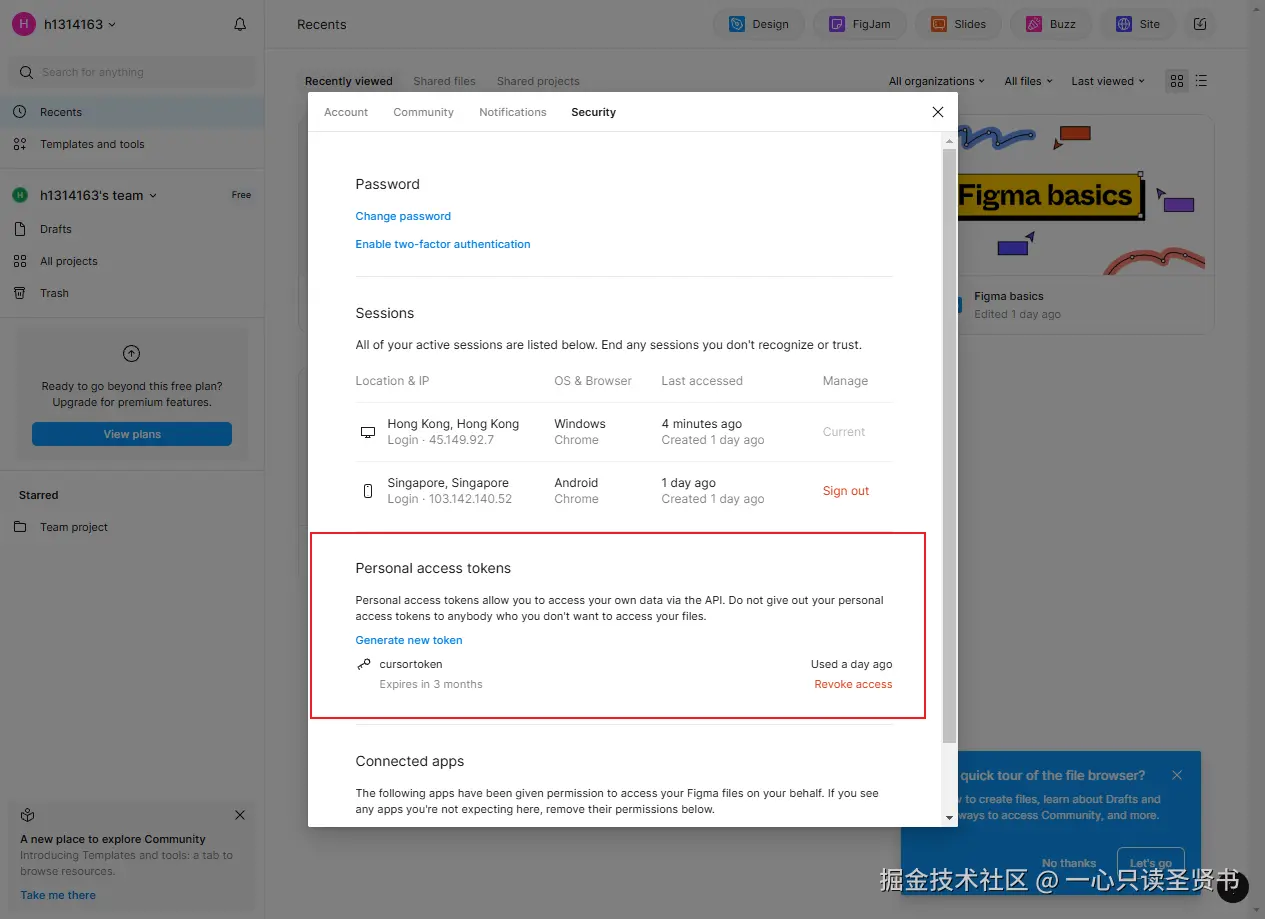1265x919 pixels.
Task: Click the Search for anything field
Action: (x=132, y=72)
